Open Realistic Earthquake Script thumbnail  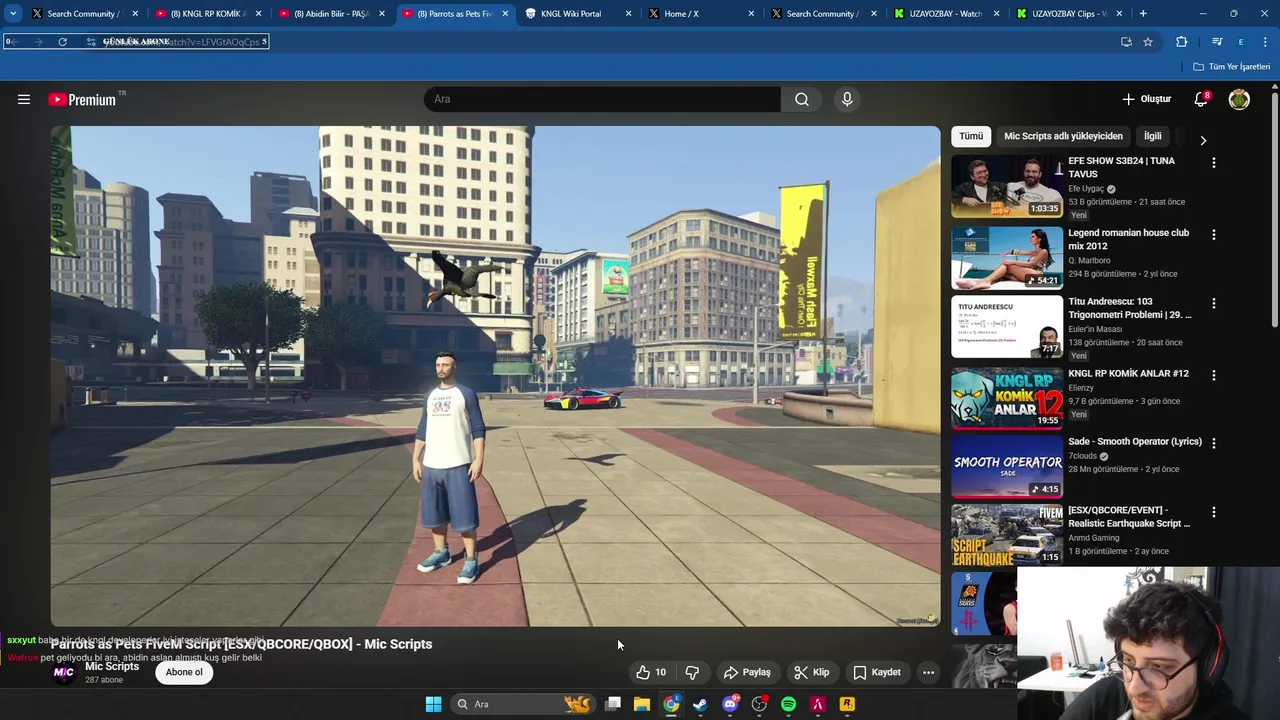point(1007,535)
